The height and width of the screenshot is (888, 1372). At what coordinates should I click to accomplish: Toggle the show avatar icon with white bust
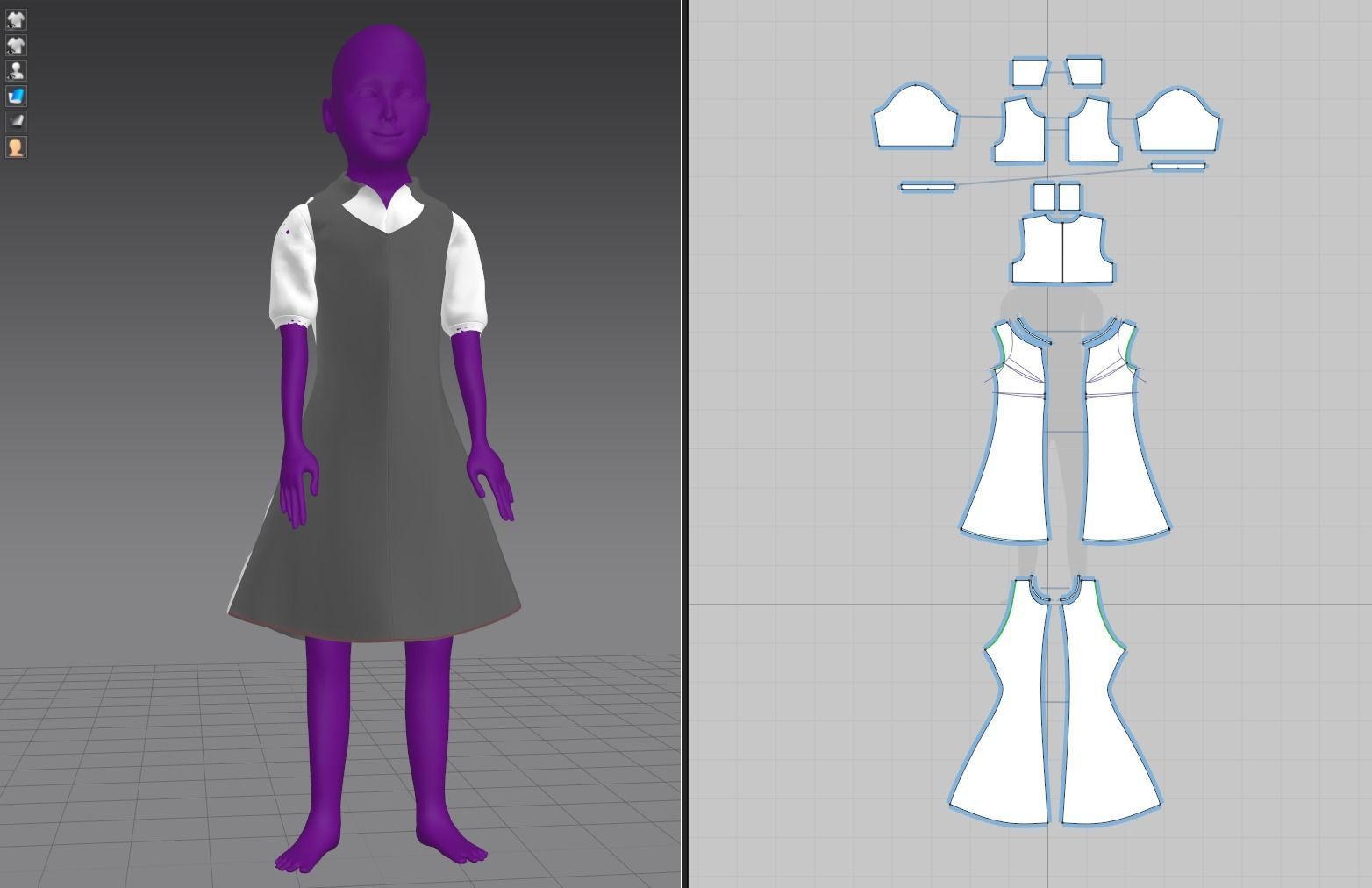point(16,70)
